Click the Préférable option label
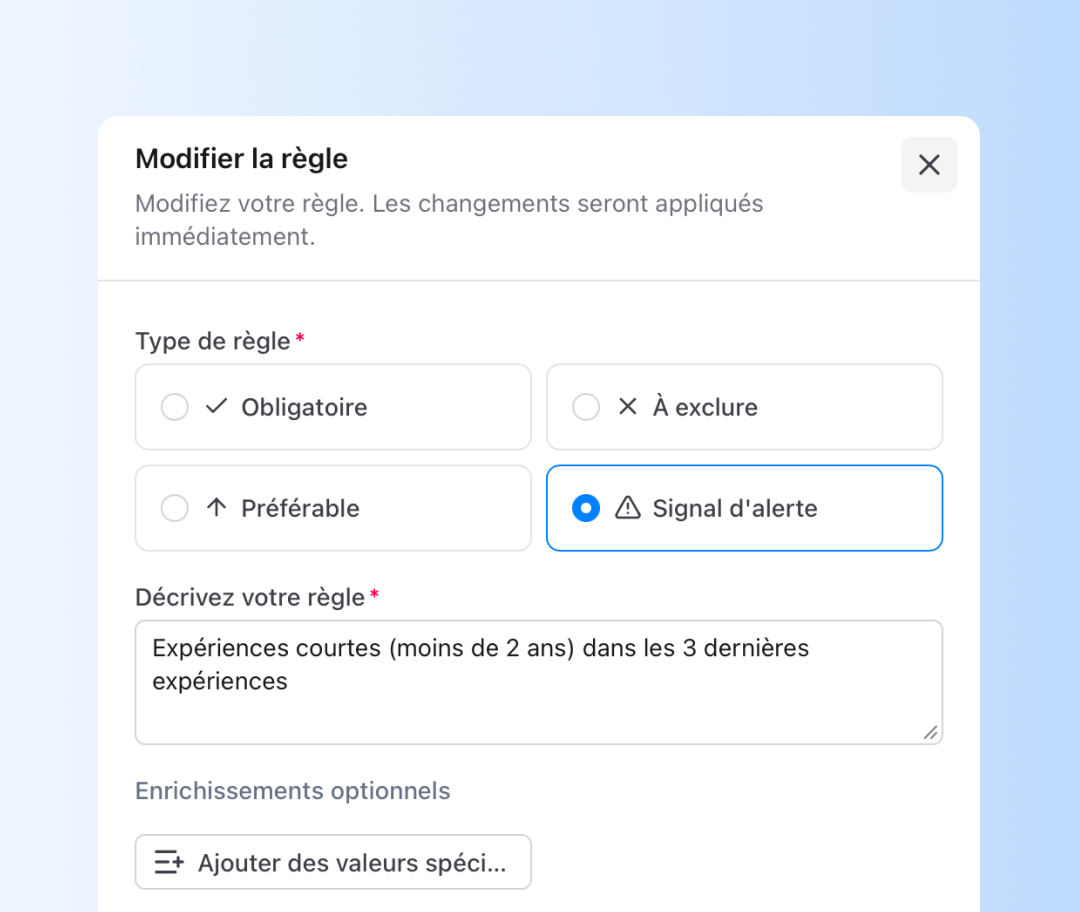Viewport: 1080px width, 912px height. point(300,508)
